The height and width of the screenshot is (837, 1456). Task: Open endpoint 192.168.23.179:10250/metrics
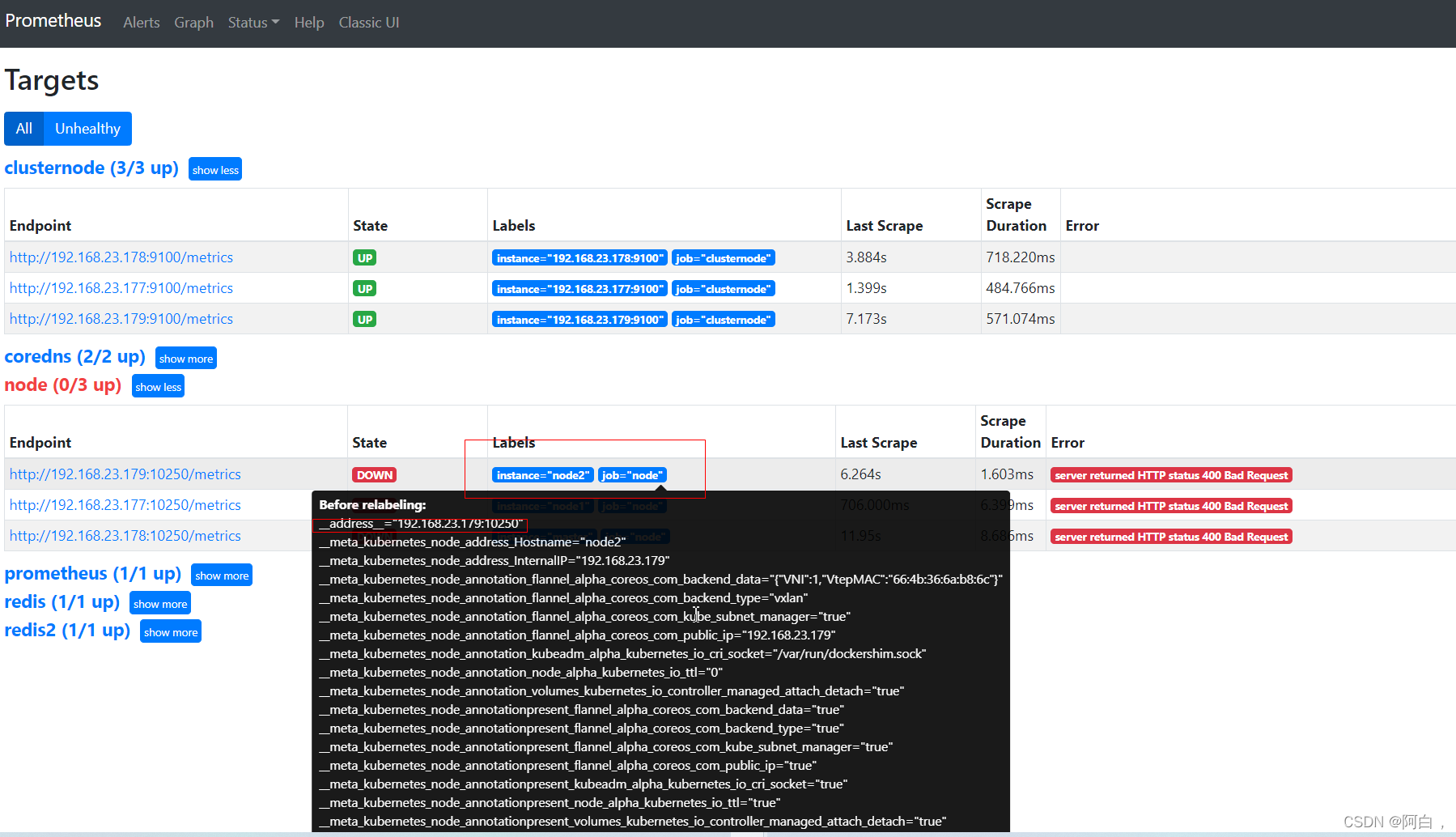pyautogui.click(x=125, y=474)
